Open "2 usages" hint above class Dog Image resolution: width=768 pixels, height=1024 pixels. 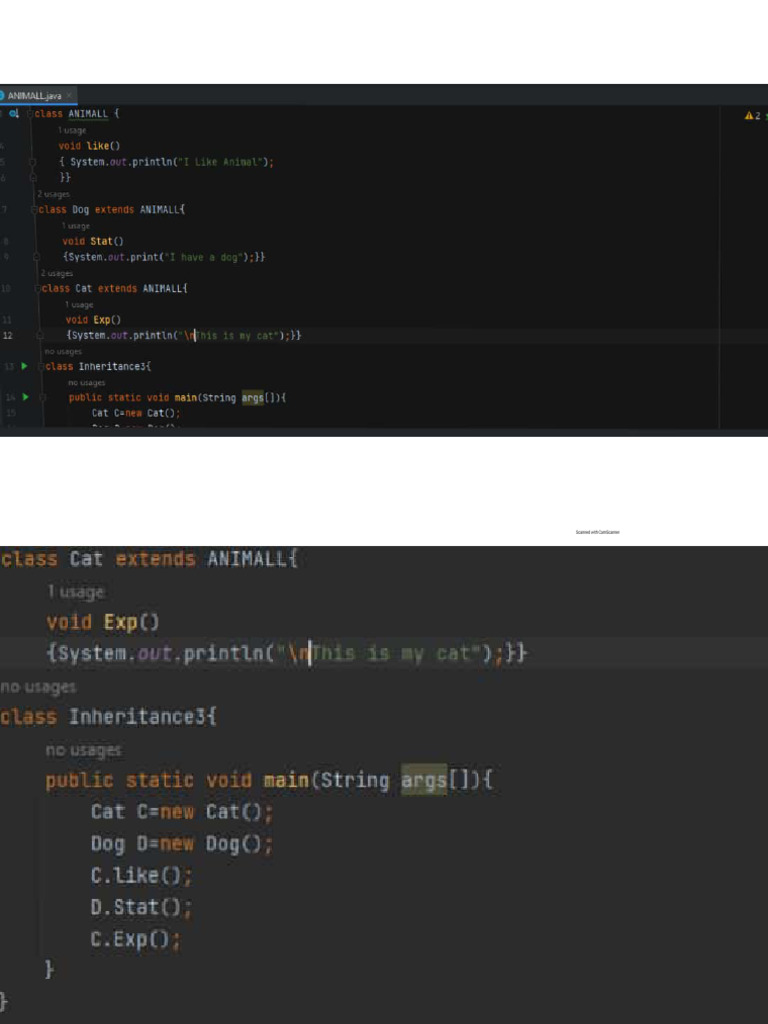[x=53, y=194]
